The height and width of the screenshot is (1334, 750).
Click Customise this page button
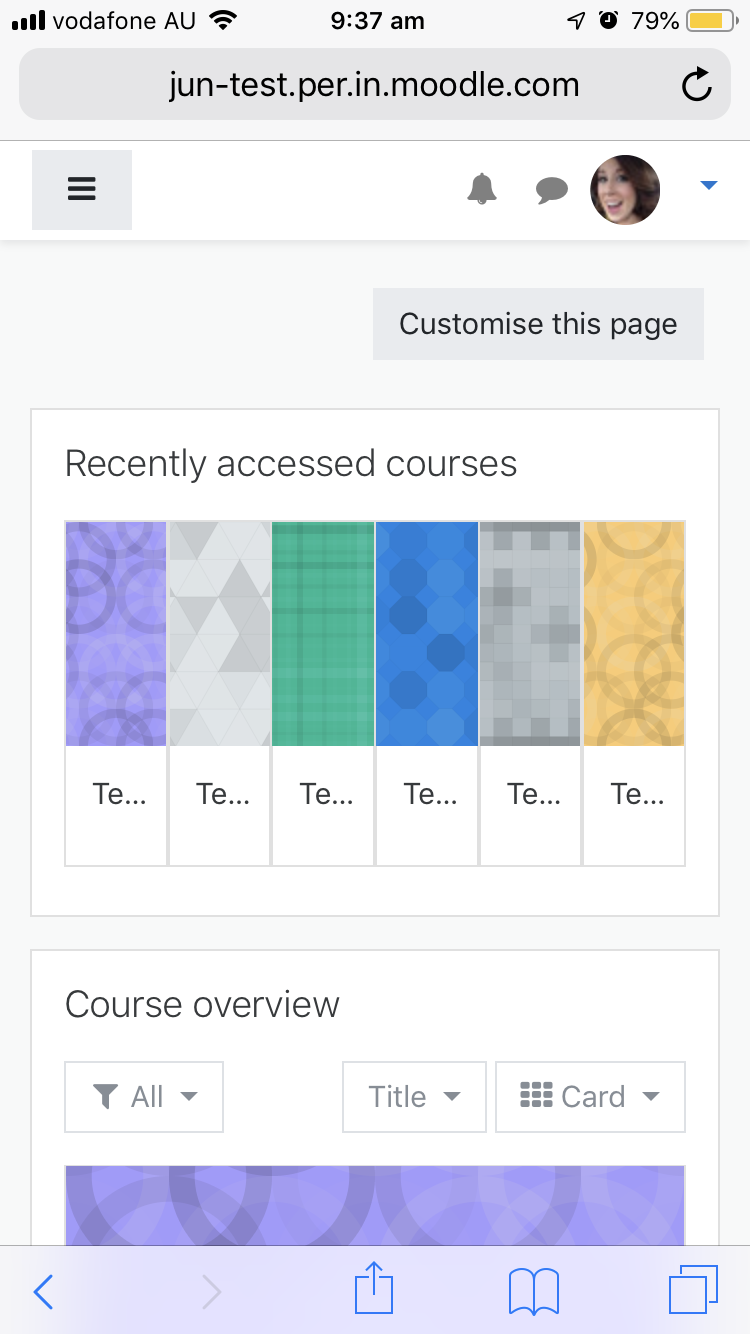click(x=538, y=324)
